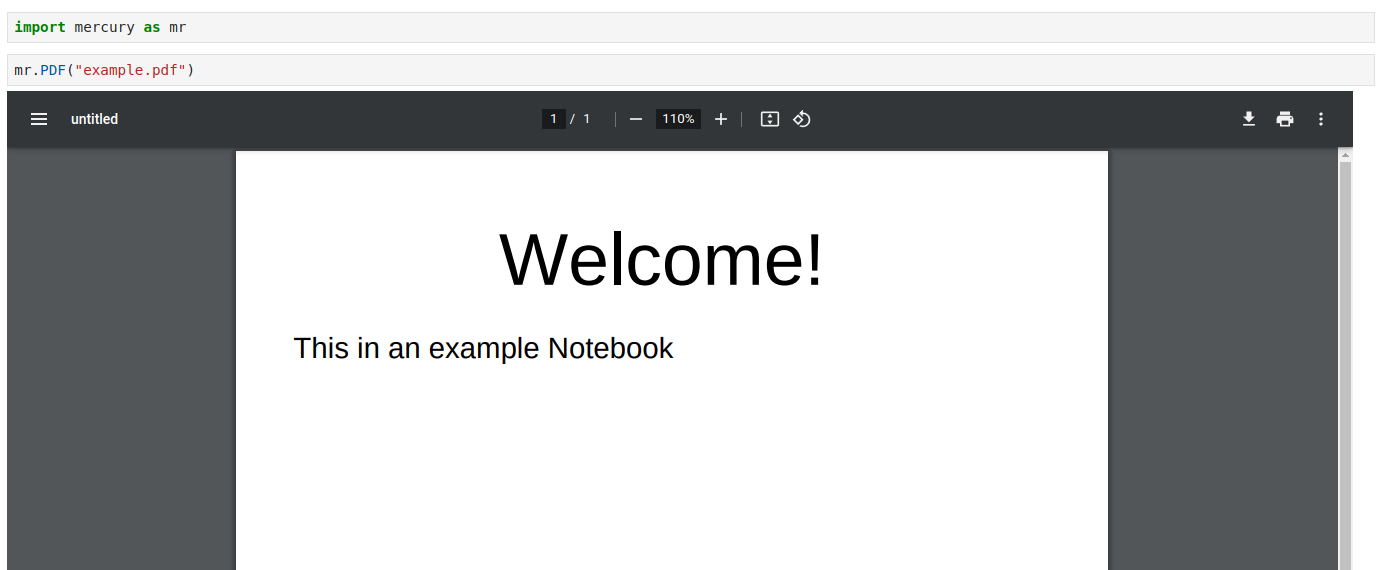Open the PDF viewer sidebar menu

point(39,119)
